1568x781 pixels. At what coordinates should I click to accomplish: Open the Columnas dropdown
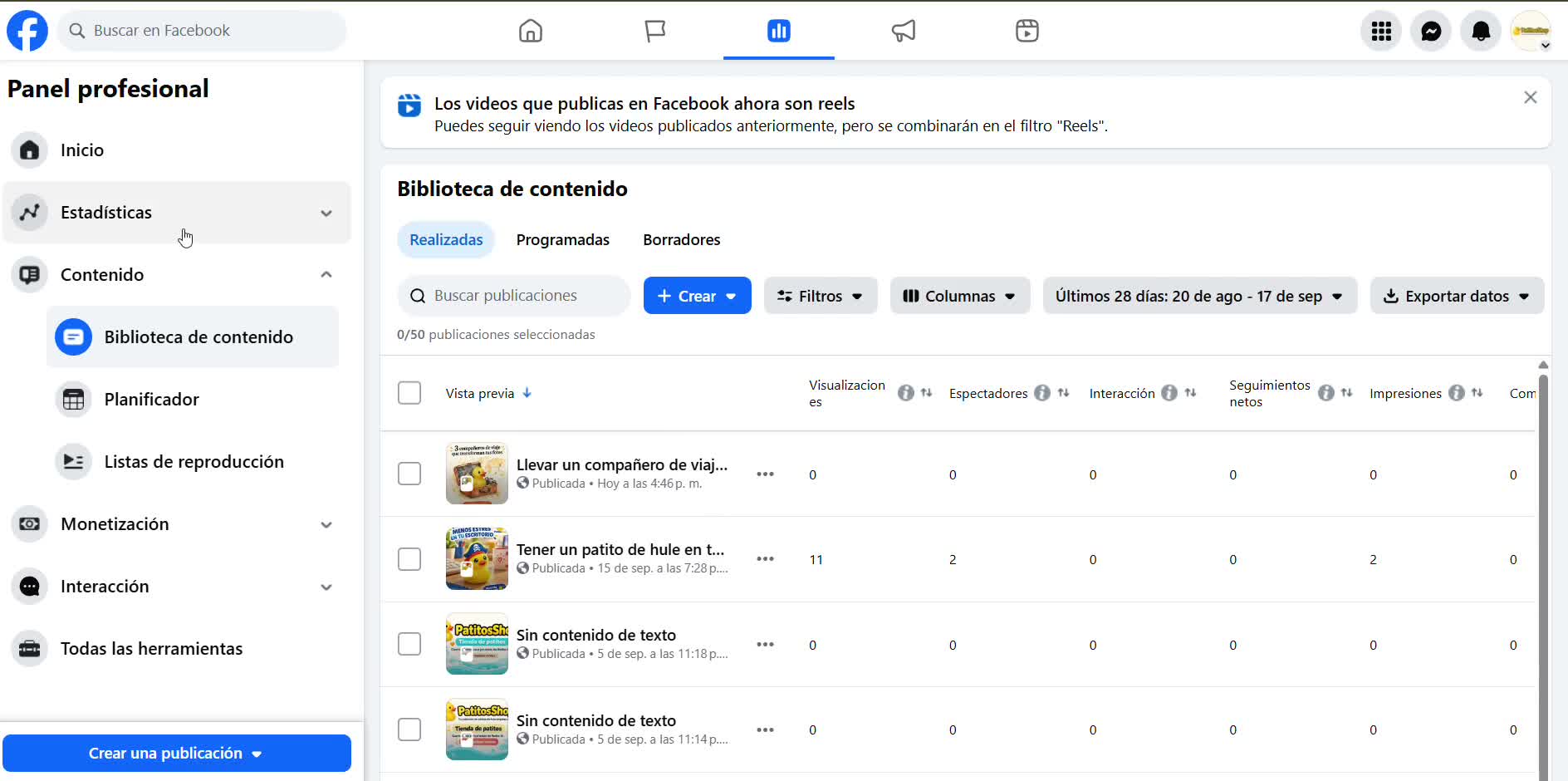coord(960,296)
